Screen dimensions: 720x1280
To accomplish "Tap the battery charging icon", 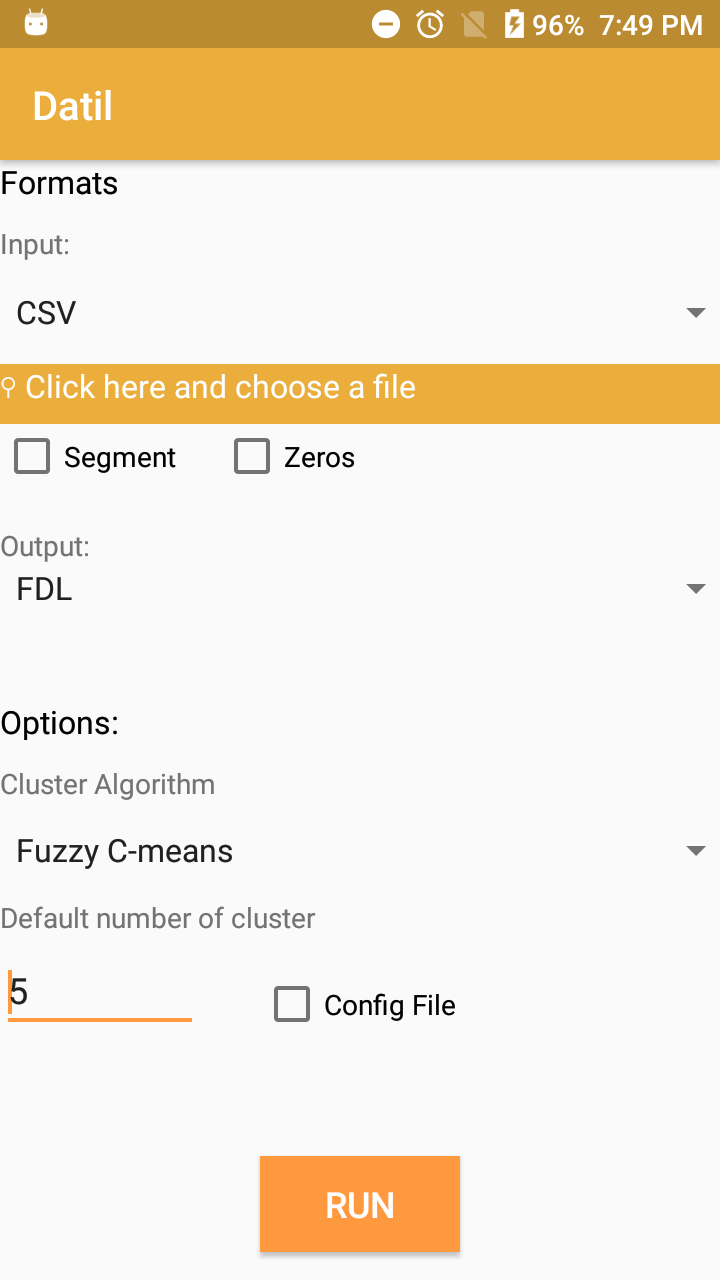I will click(514, 24).
